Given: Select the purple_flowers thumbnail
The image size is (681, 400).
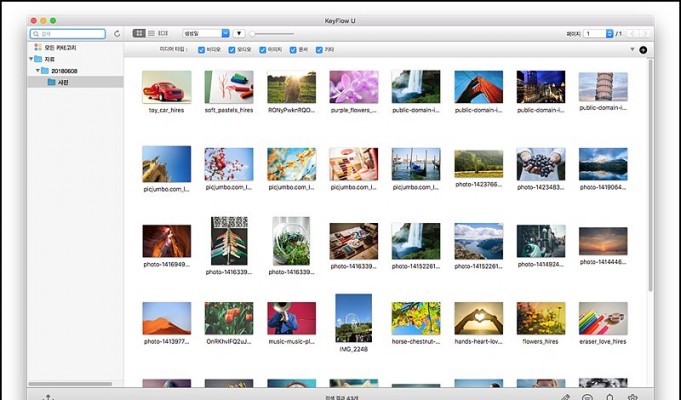Looking at the screenshot, I should point(354,87).
